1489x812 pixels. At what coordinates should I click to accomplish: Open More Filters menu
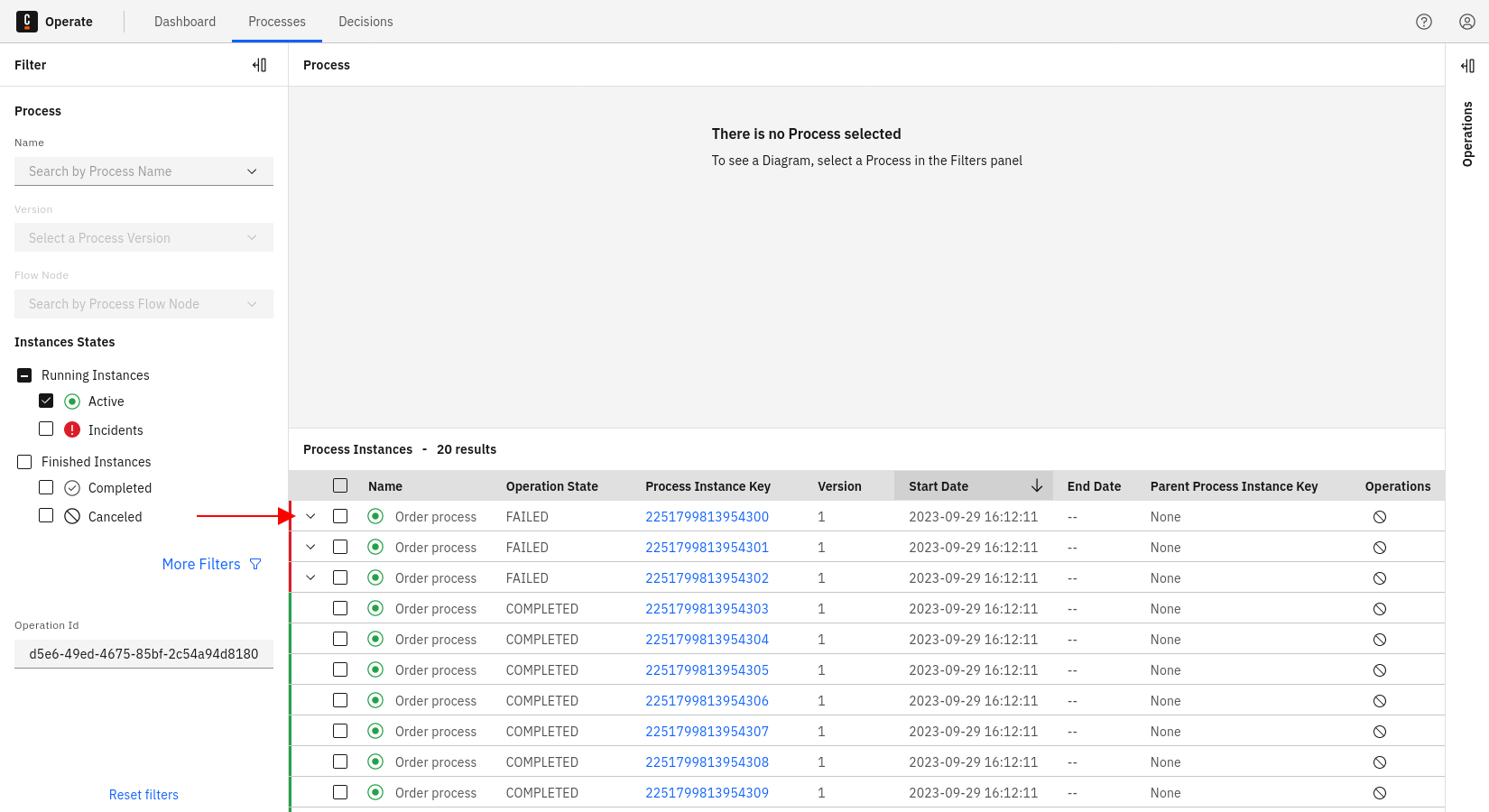coord(212,564)
